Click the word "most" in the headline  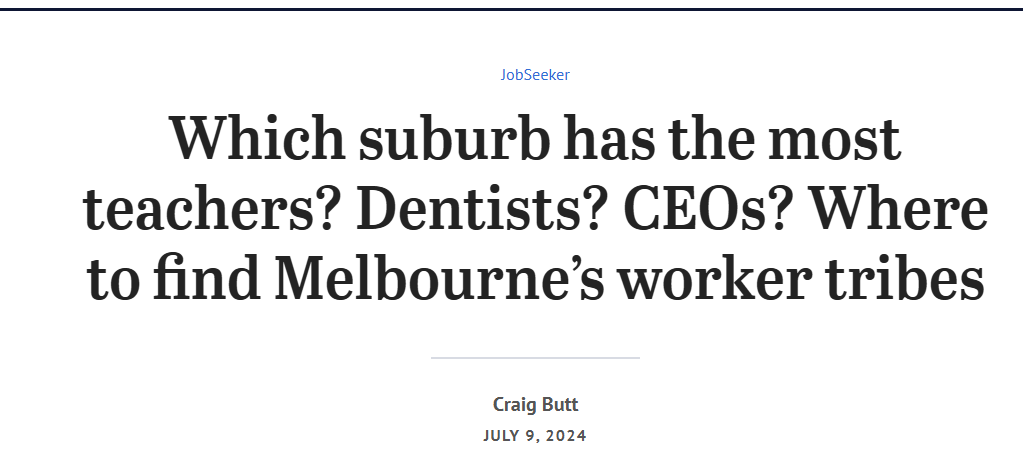pos(834,140)
